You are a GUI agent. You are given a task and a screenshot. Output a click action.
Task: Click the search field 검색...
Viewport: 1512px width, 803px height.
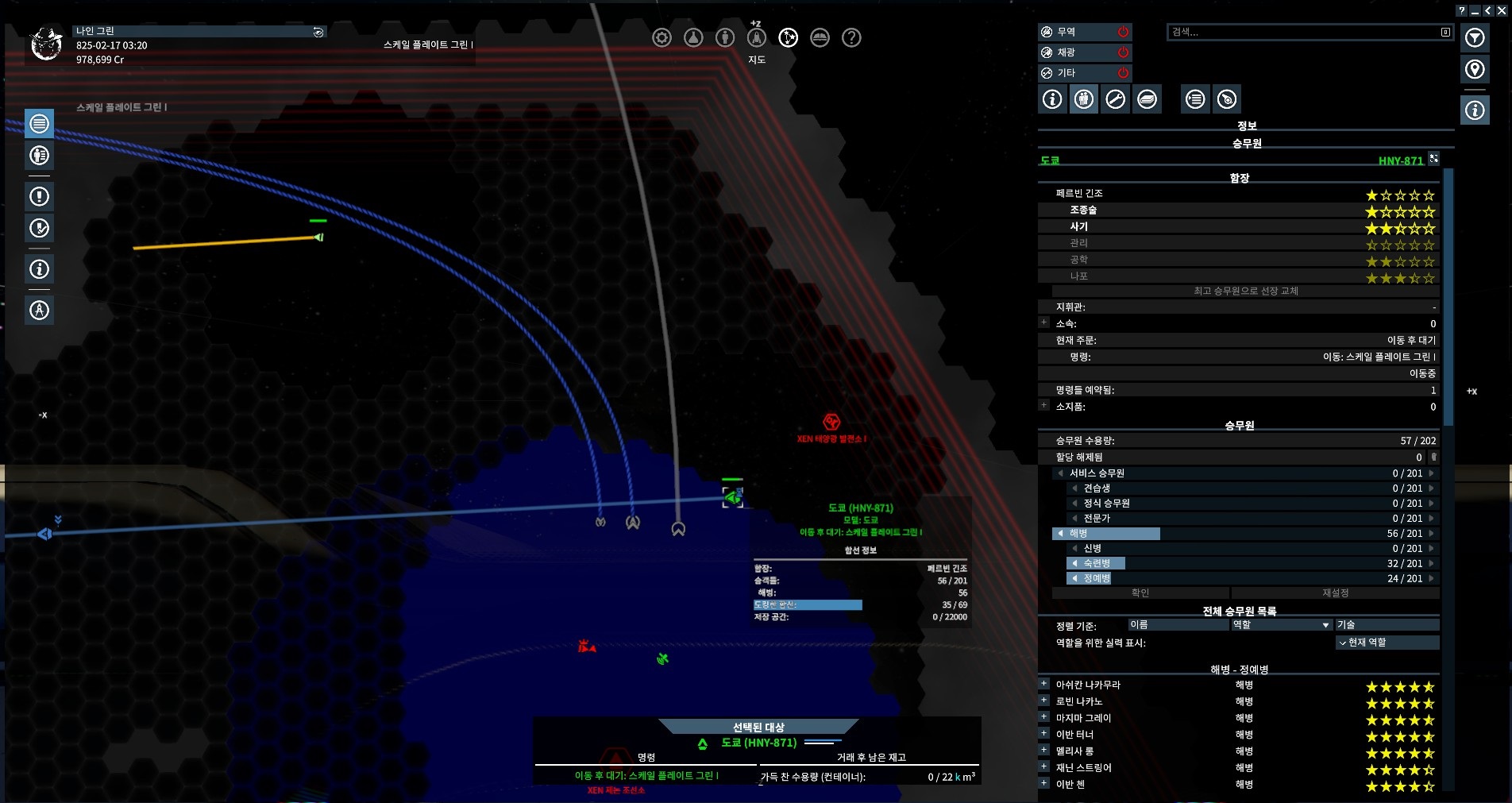tap(1302, 32)
